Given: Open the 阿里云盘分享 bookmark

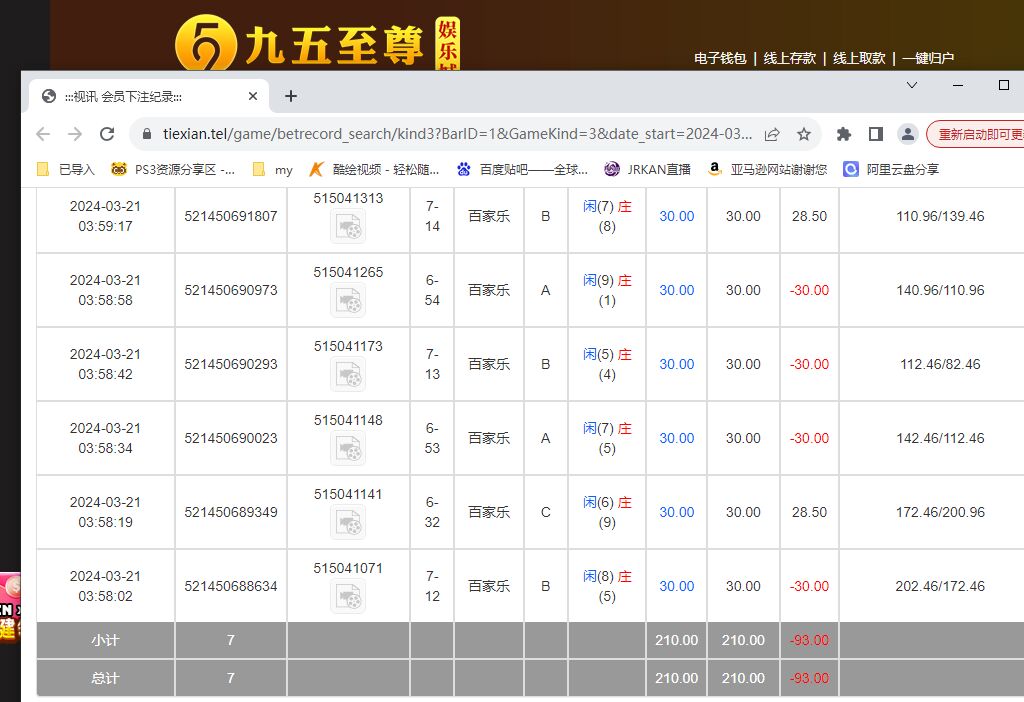Looking at the screenshot, I should pos(890,169).
